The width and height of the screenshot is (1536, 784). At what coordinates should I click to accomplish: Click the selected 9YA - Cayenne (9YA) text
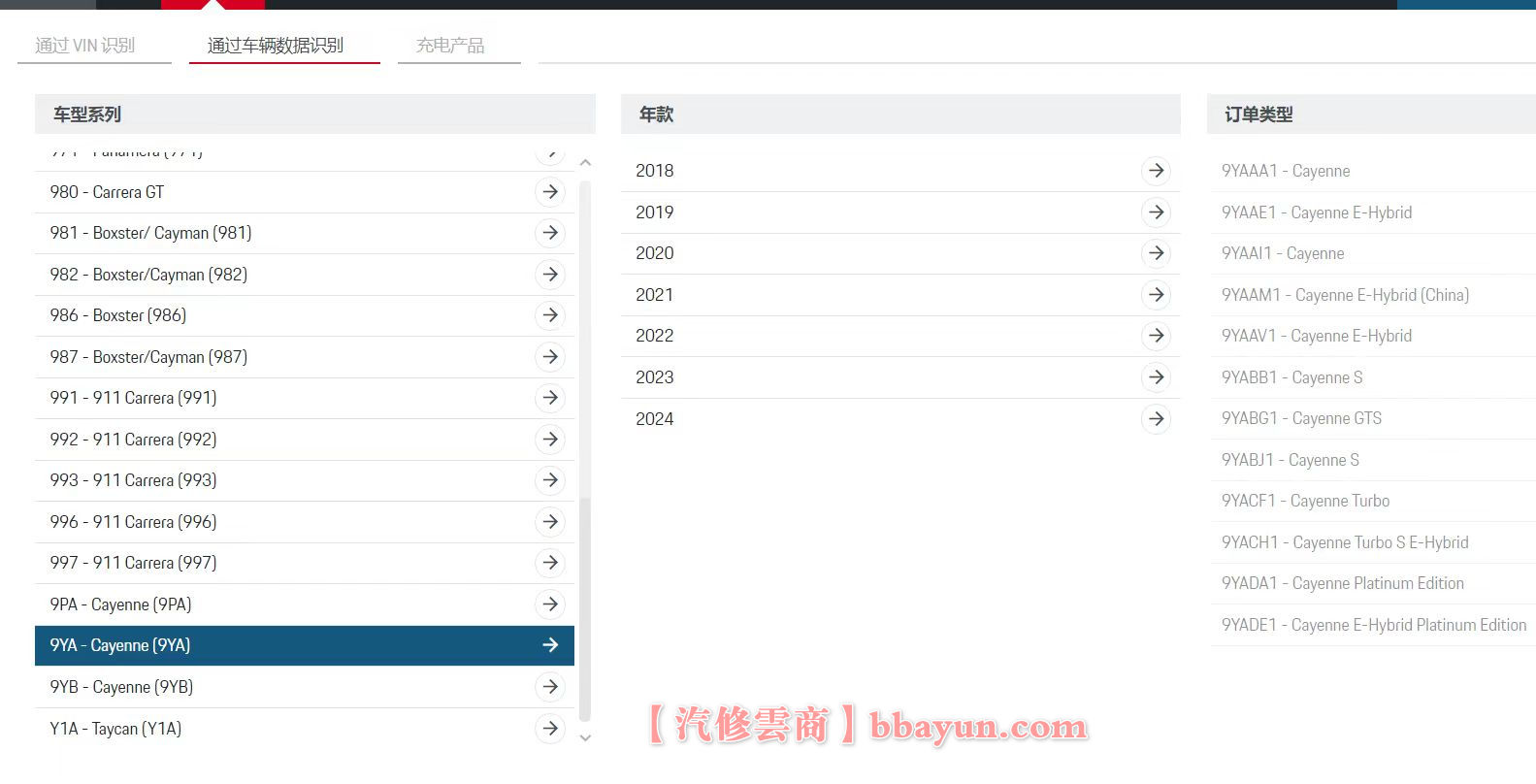[120, 645]
